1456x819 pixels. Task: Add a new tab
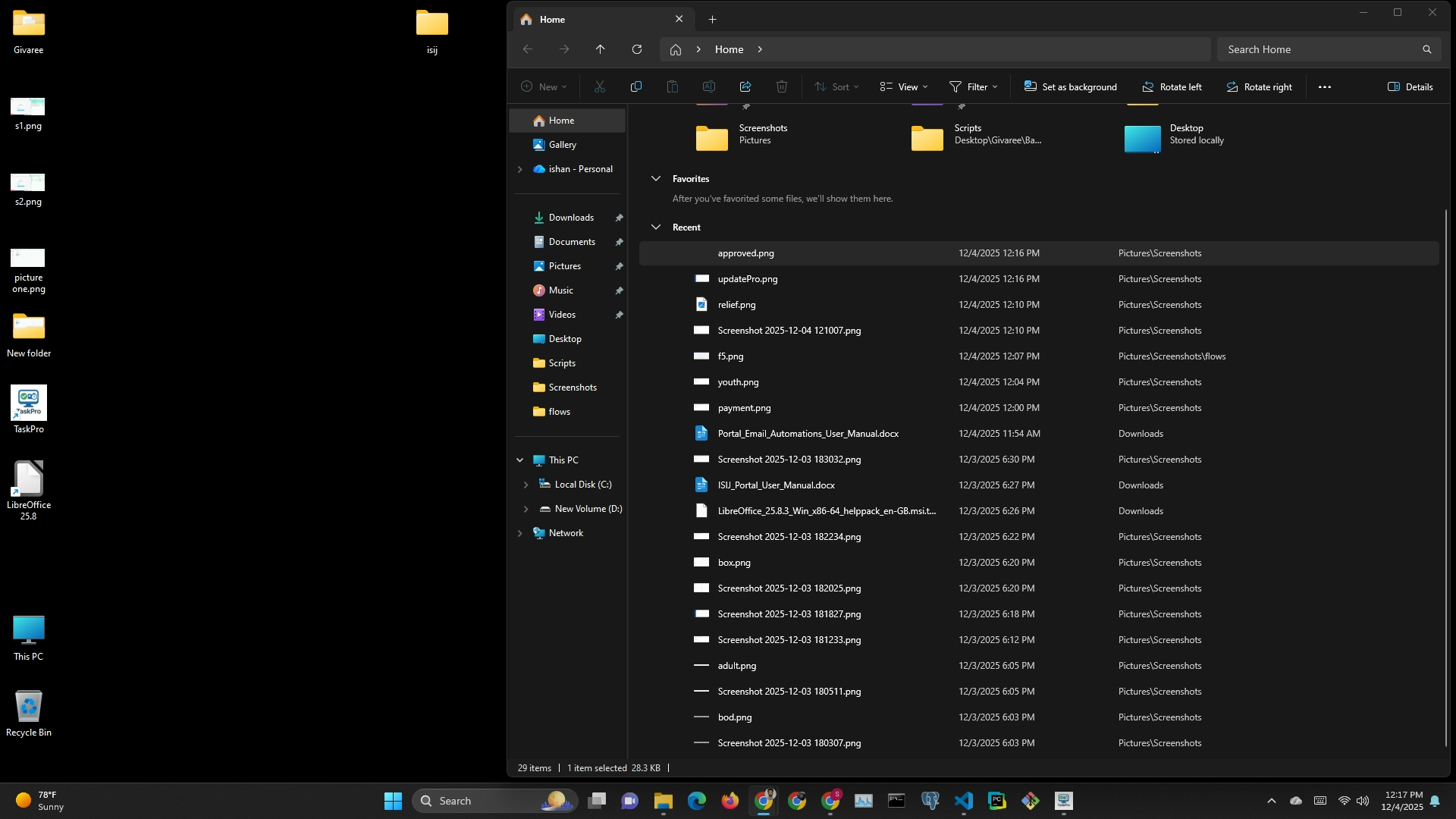(x=712, y=20)
